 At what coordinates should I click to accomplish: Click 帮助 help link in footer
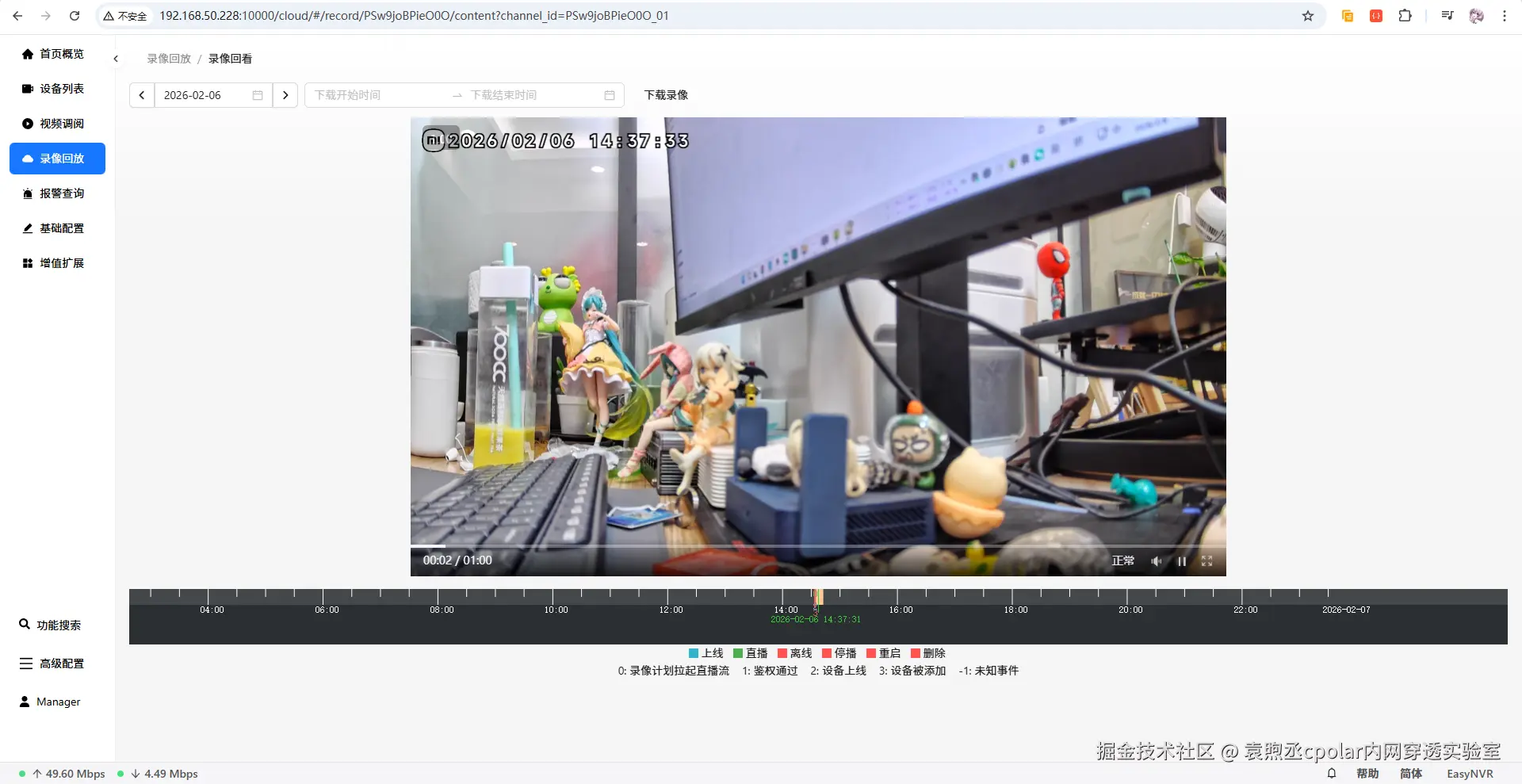(x=1367, y=774)
